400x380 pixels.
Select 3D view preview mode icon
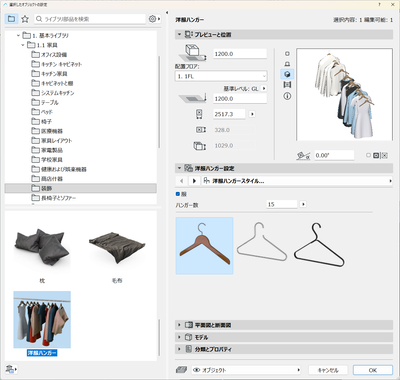coord(287,74)
